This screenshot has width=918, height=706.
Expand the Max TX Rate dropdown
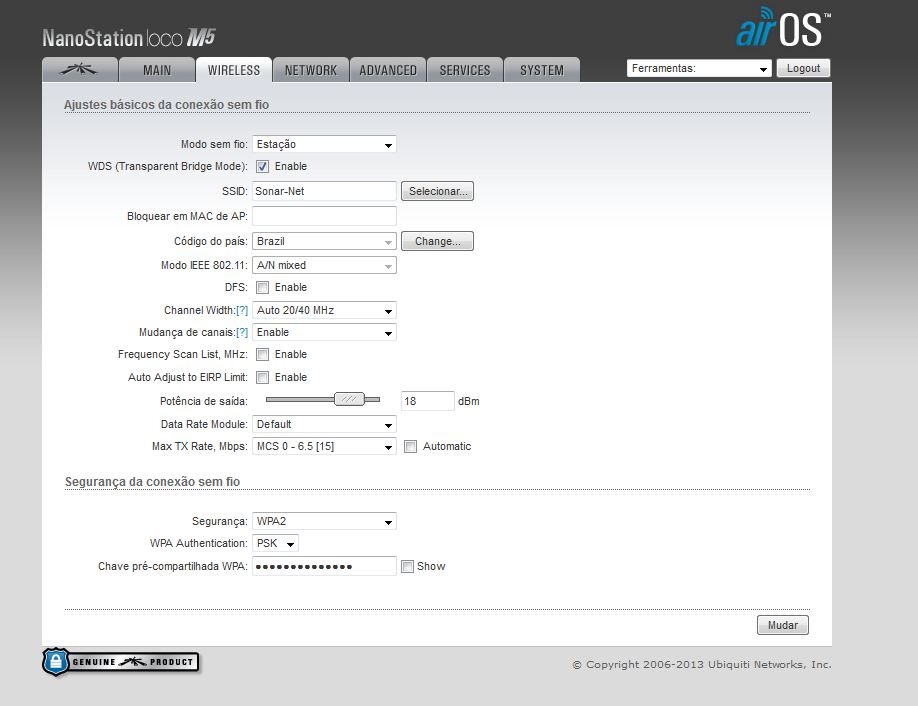click(324, 447)
